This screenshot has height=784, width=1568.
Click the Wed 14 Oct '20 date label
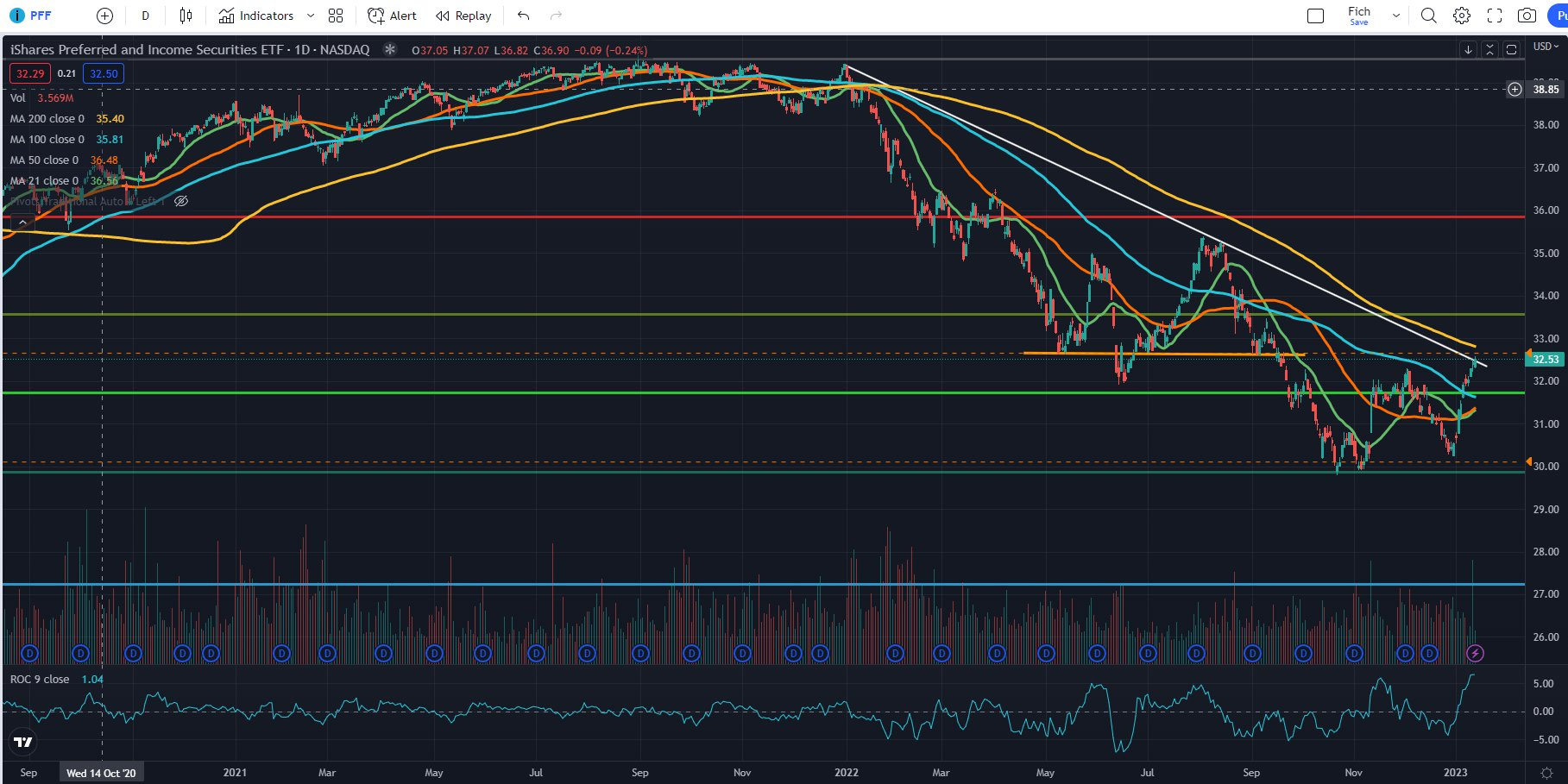click(x=101, y=773)
